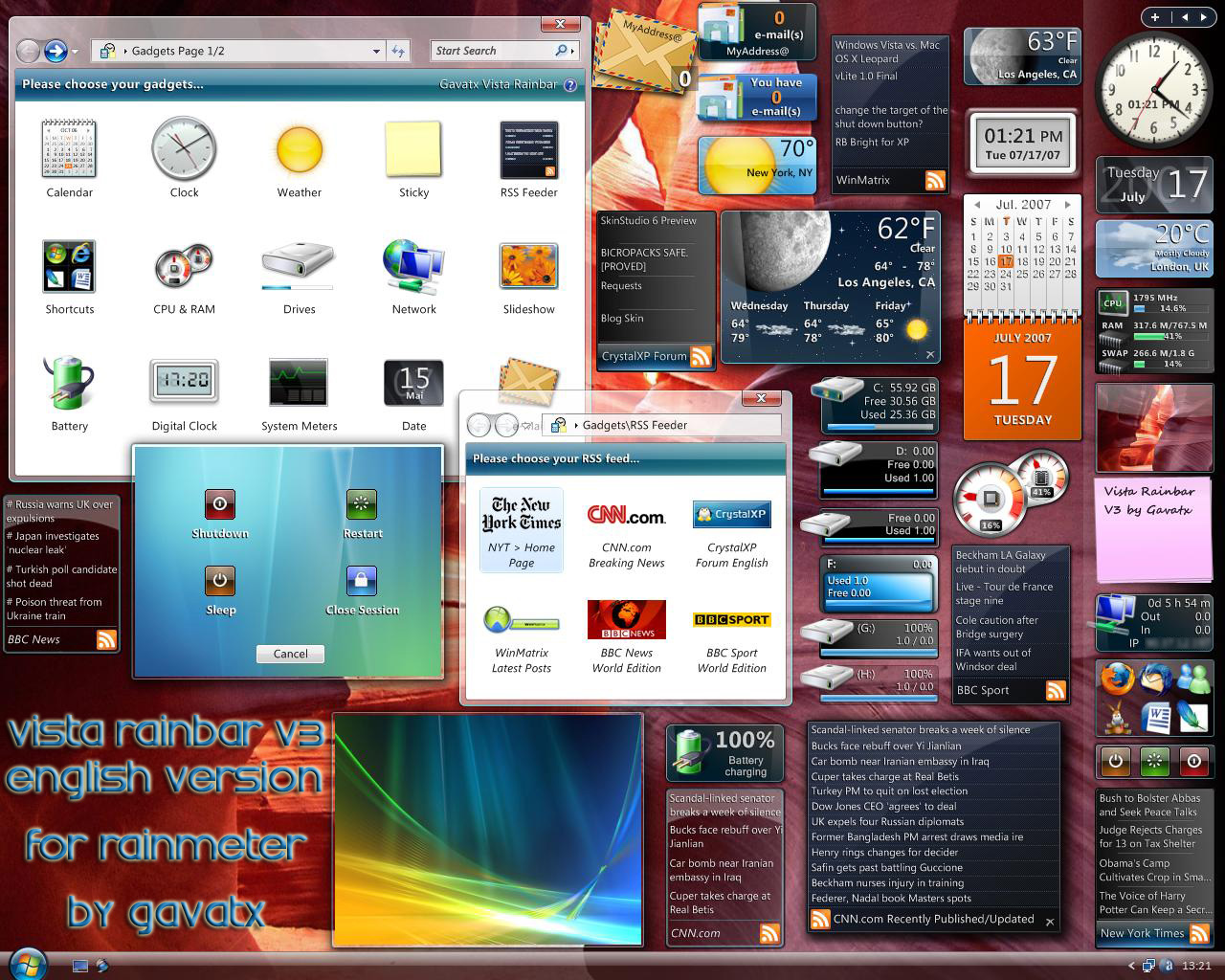Image resolution: width=1225 pixels, height=980 pixels.
Task: Click in the Start Search field
Action: (493, 51)
